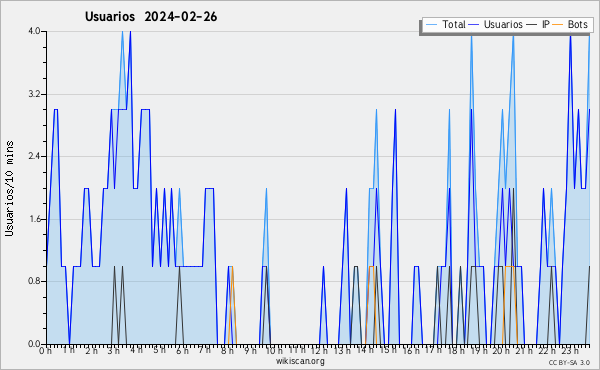This screenshot has width=600, height=370.
Task: Click the '14 h' x-axis label
Action: [x=365, y=350]
